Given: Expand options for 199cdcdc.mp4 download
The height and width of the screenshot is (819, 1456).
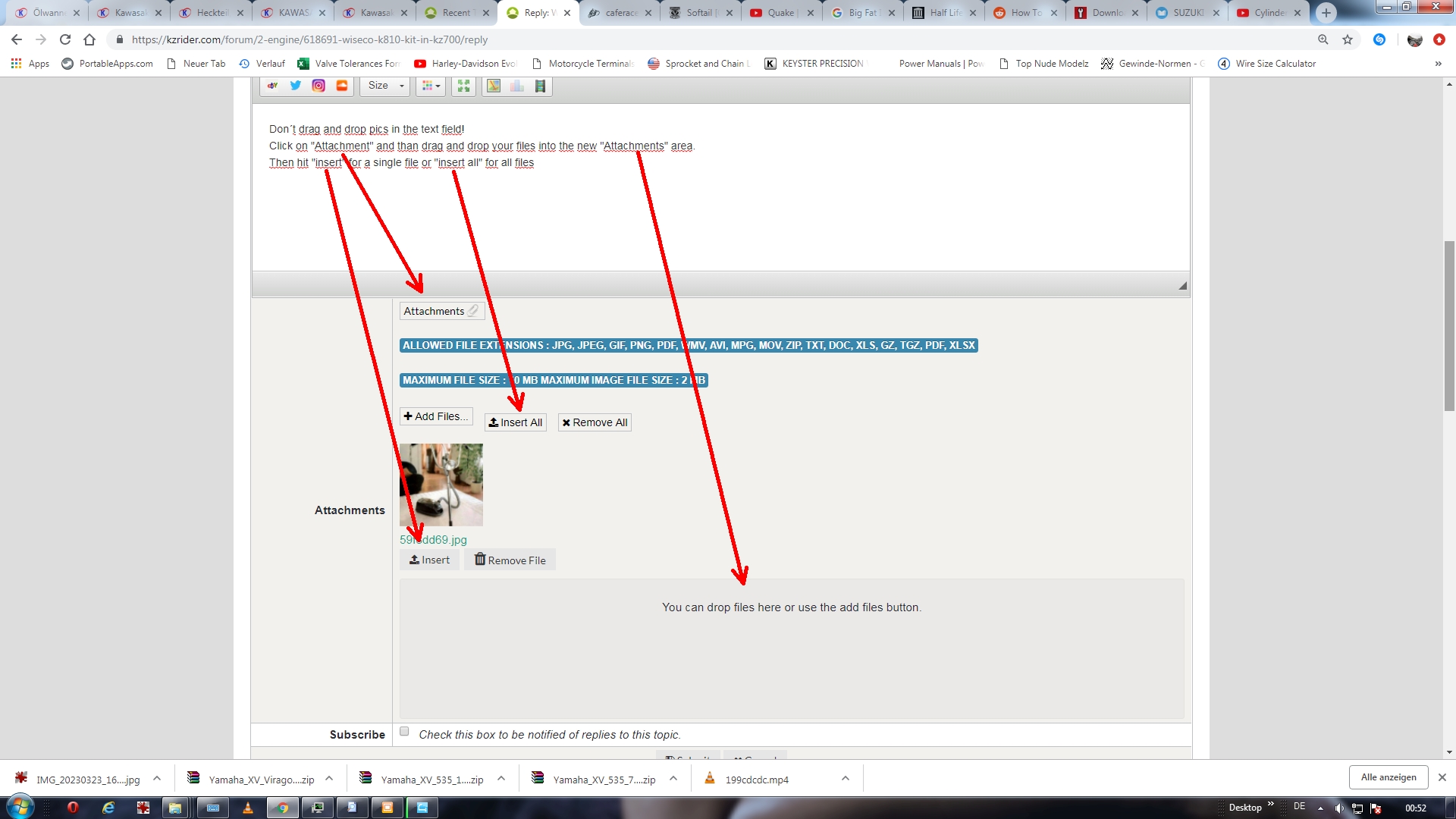Looking at the screenshot, I should click(846, 779).
